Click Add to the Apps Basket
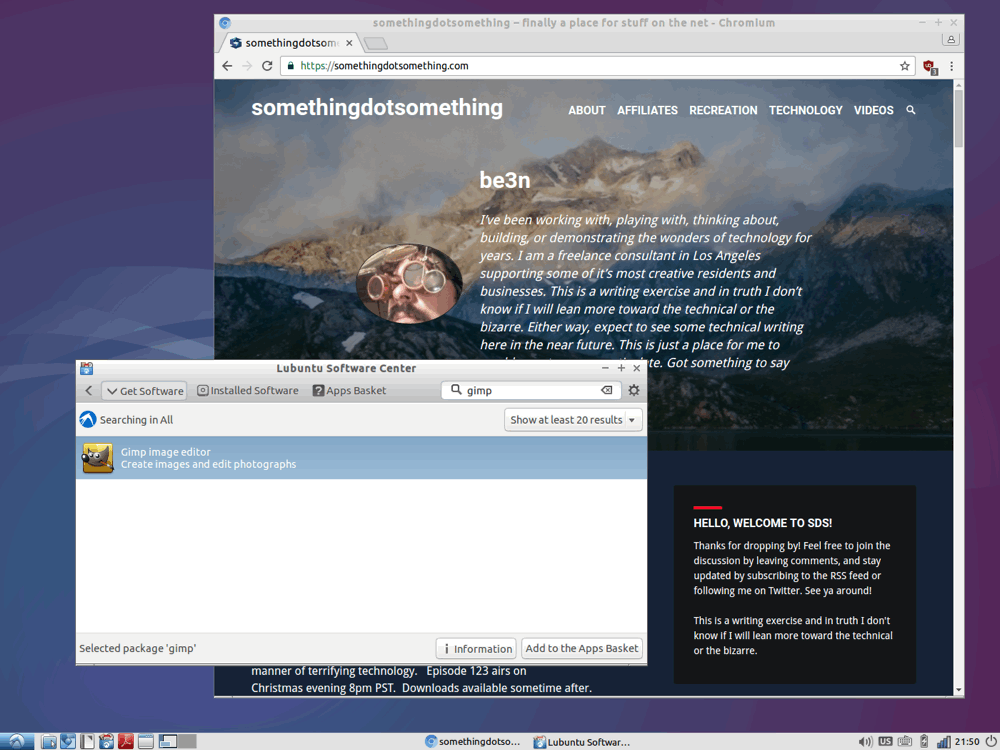Image resolution: width=1000 pixels, height=750 pixels. point(582,648)
